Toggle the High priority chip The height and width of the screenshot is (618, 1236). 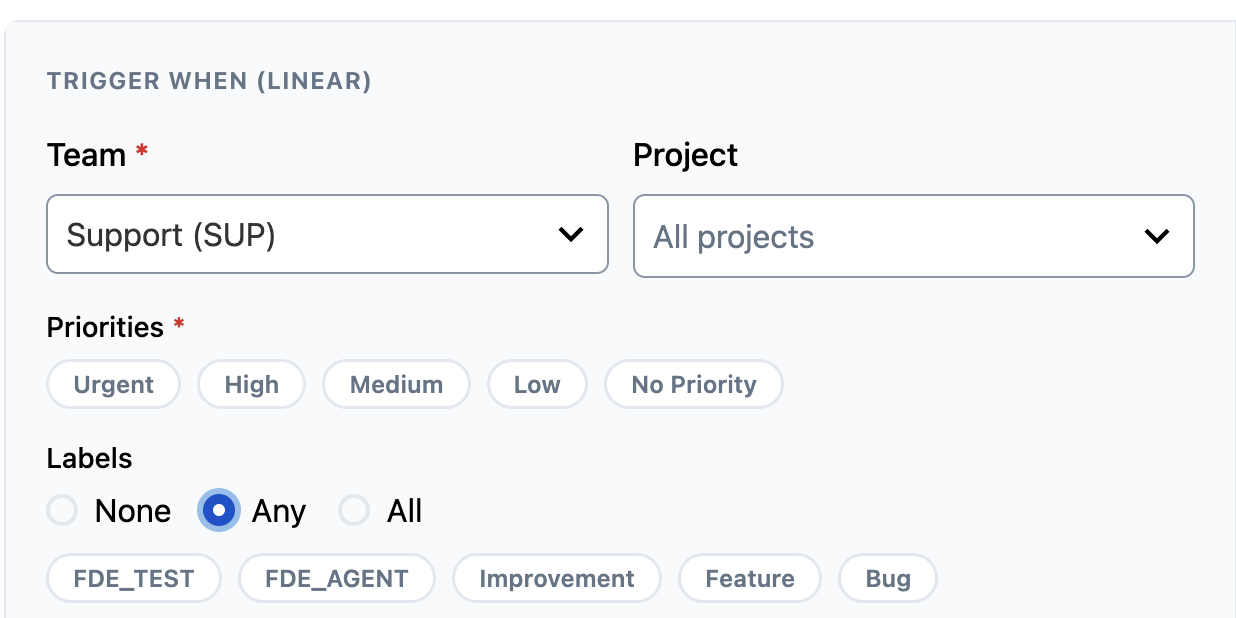(251, 385)
